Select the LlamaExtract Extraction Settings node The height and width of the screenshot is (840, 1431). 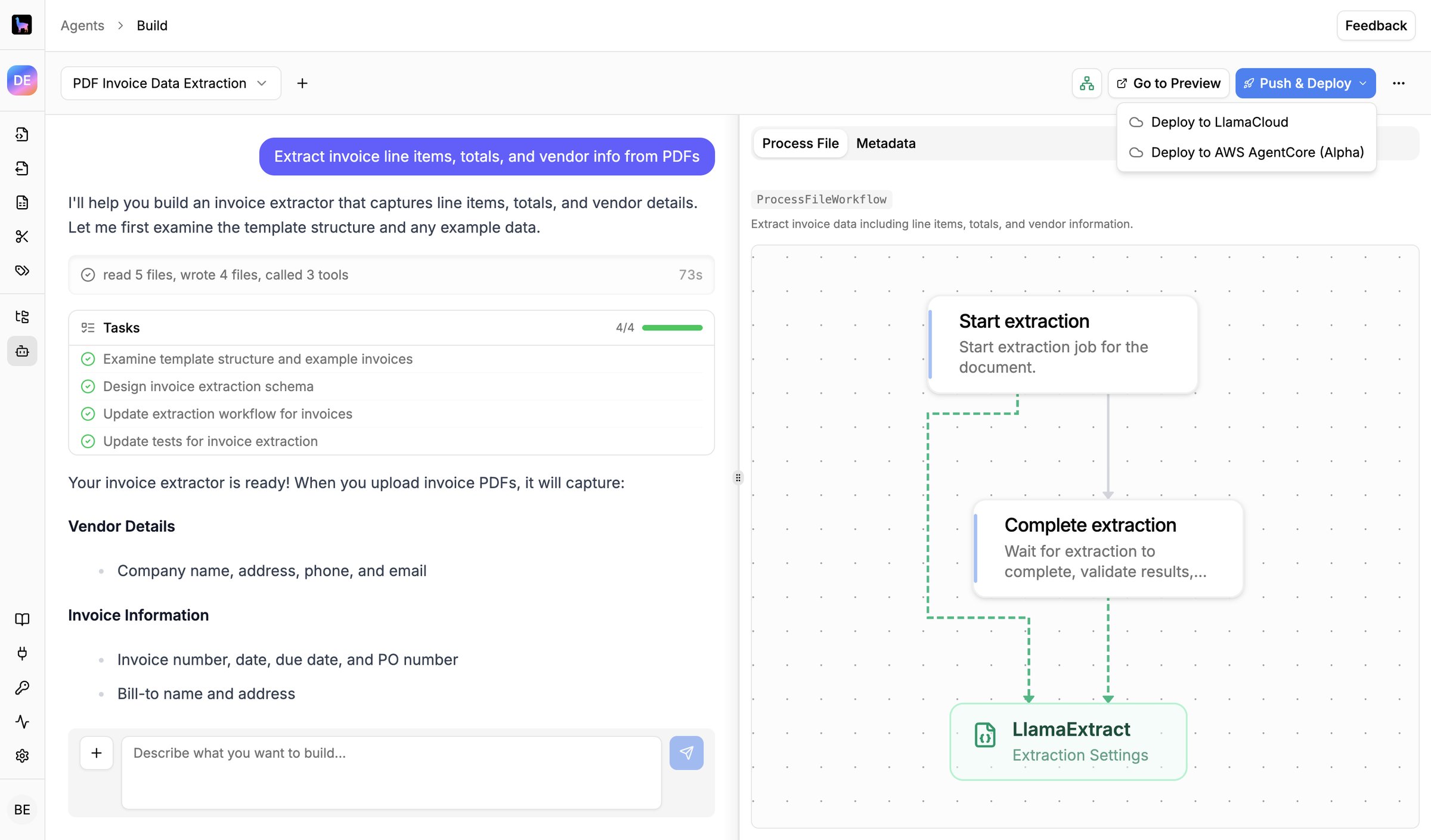pos(1068,742)
